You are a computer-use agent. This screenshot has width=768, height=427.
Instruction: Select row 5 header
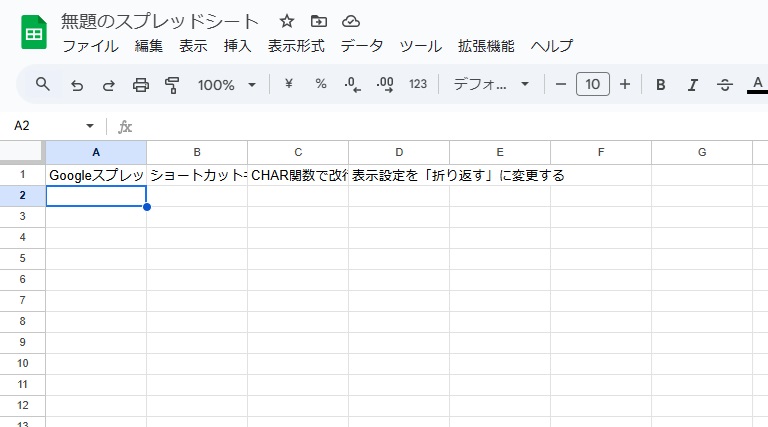tap(23, 259)
